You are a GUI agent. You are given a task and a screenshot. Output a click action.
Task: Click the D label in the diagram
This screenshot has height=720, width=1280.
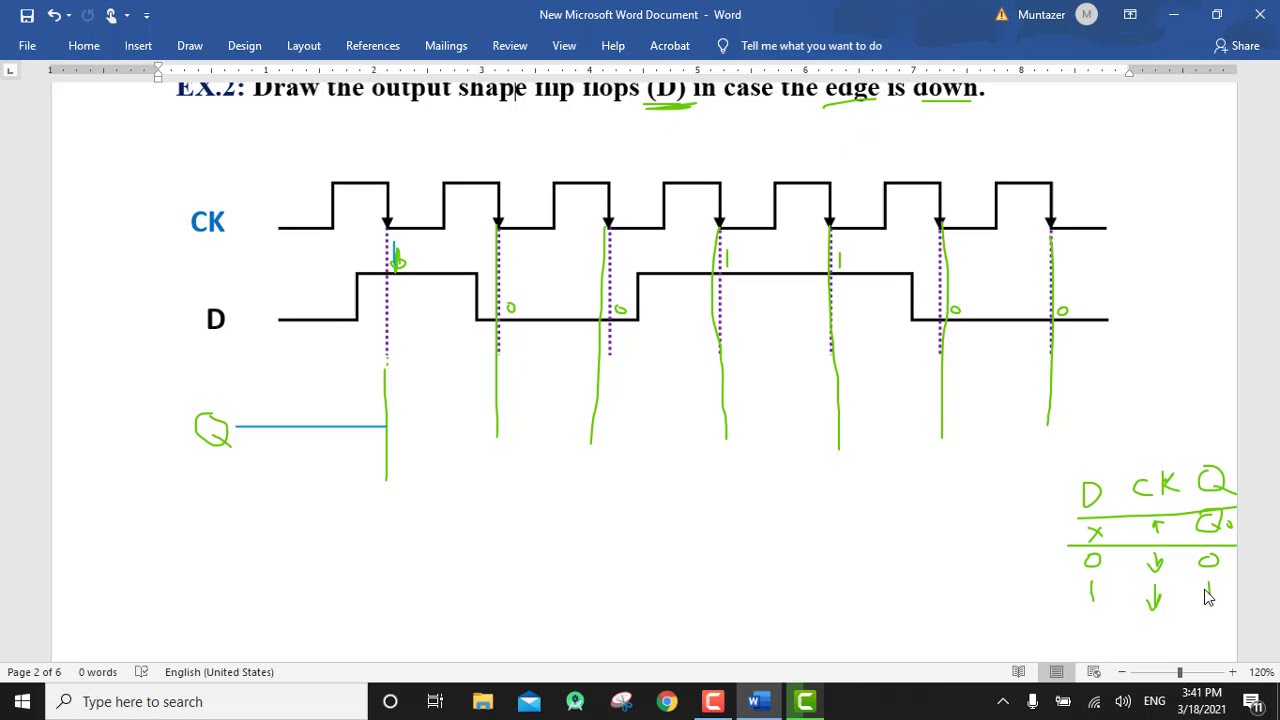[x=216, y=320]
